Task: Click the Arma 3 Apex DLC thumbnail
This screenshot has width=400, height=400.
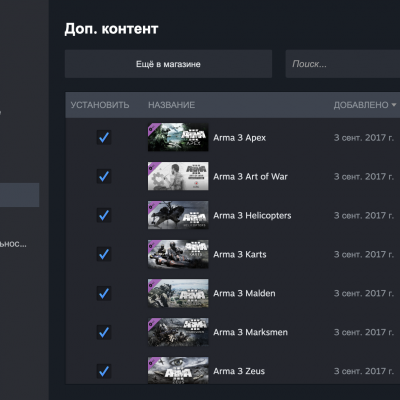Action: pyautogui.click(x=178, y=137)
